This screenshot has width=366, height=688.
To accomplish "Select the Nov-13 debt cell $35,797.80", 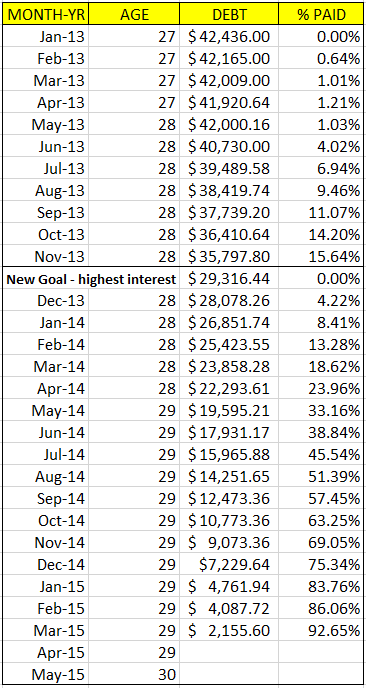I will point(229,257).
